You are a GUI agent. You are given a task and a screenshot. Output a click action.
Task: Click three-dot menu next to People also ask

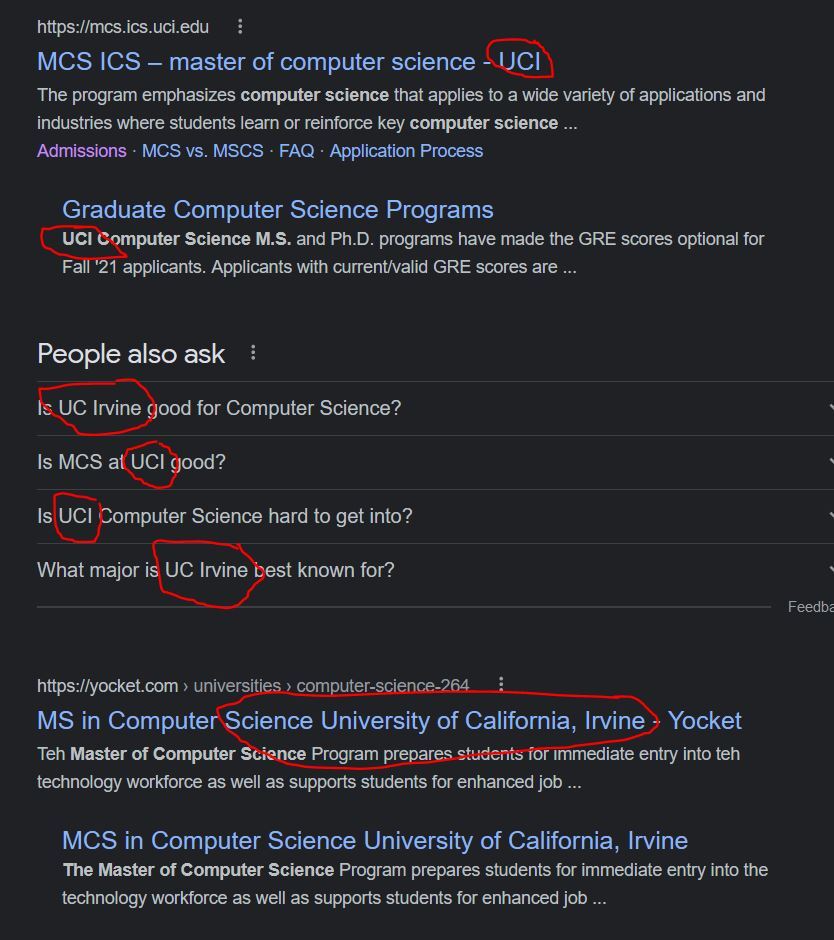coord(253,353)
